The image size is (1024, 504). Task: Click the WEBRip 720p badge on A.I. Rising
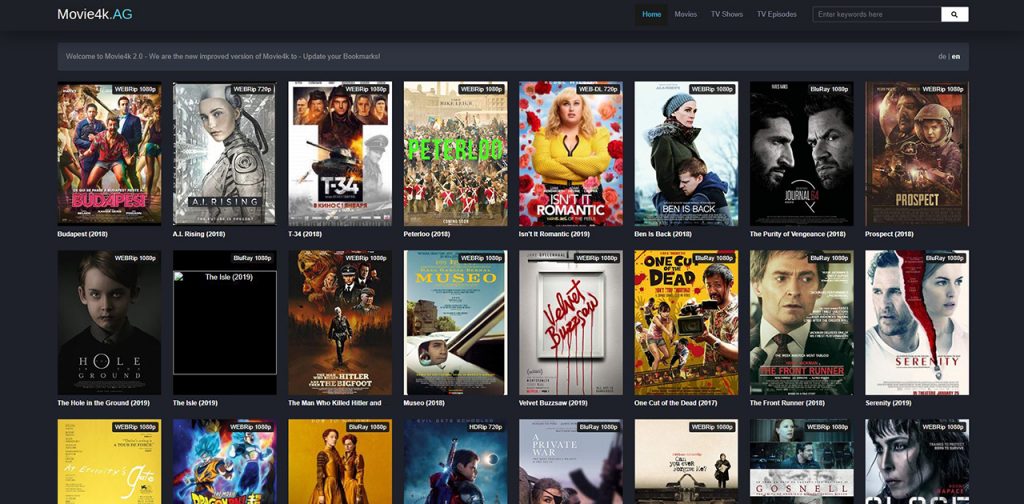(x=252, y=89)
